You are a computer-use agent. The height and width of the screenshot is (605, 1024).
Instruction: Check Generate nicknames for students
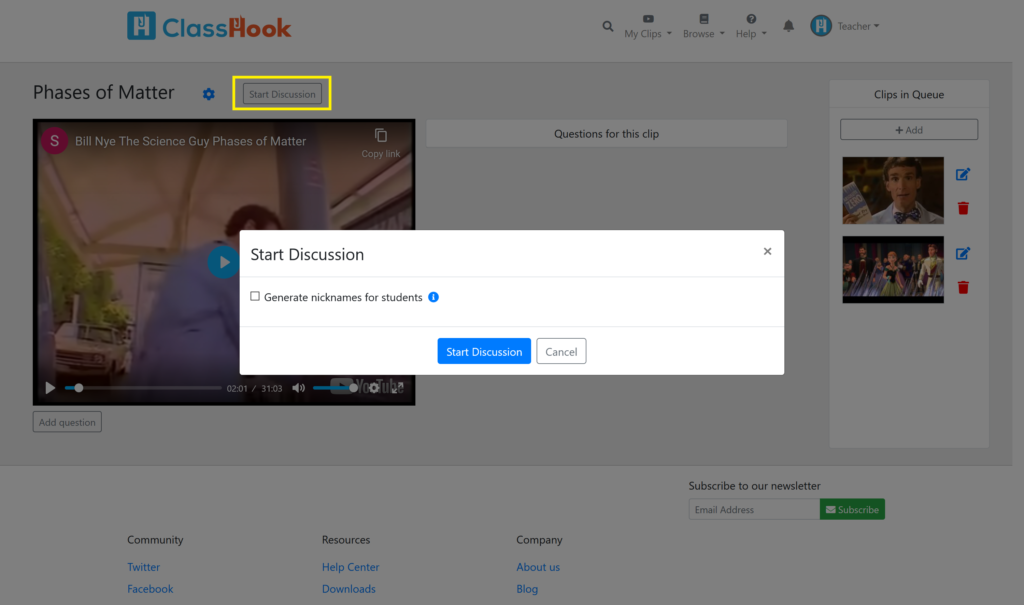coord(255,297)
